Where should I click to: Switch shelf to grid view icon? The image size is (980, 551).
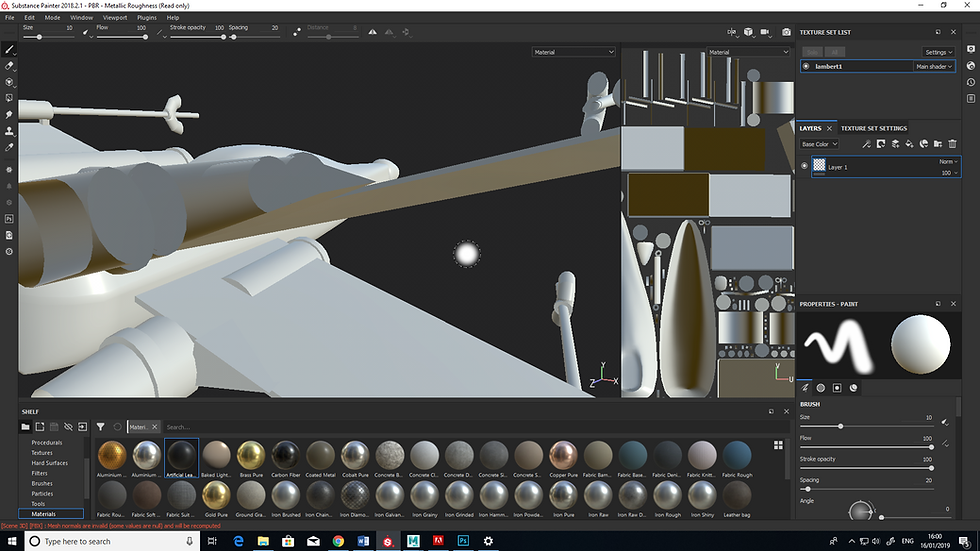(x=778, y=445)
